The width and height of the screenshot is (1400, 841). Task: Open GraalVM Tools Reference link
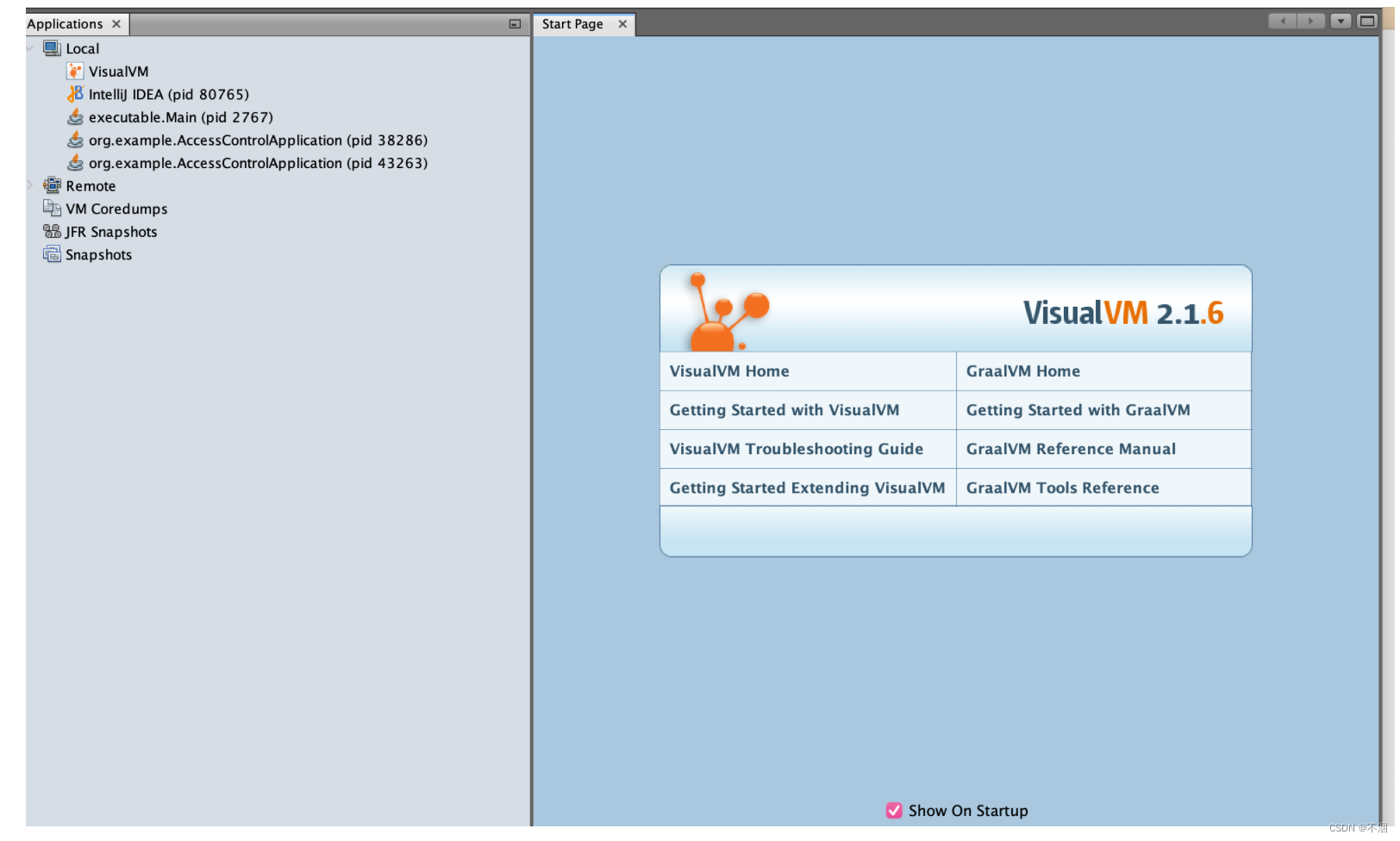(x=1063, y=488)
